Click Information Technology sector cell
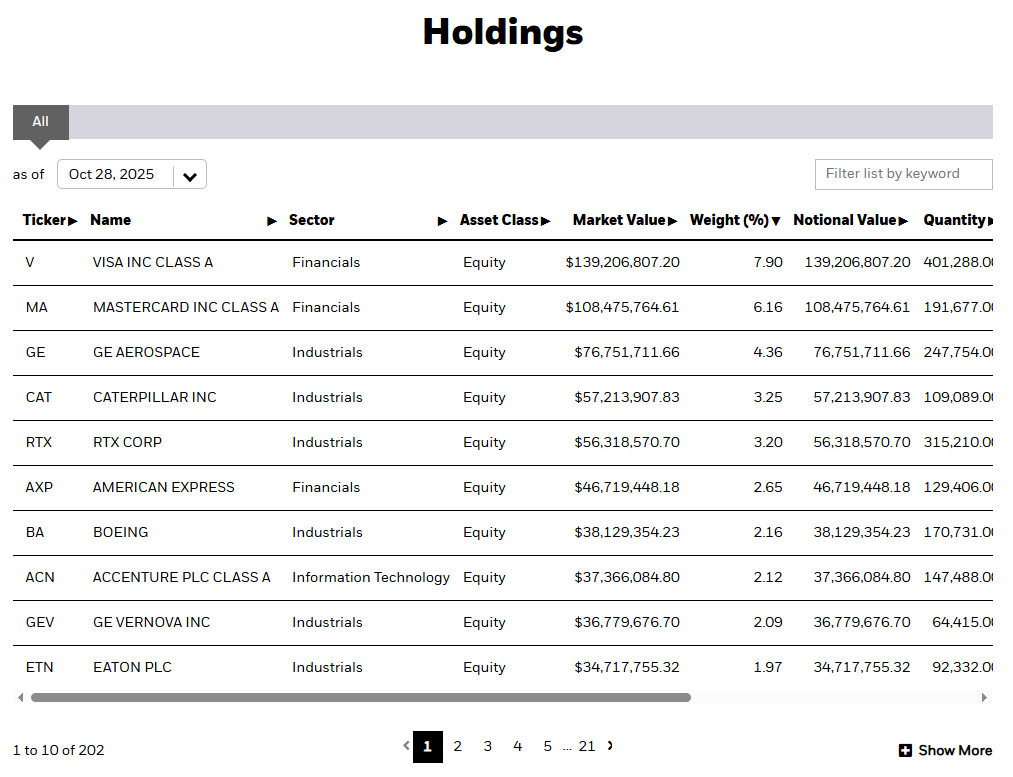This screenshot has width=1013, height=777. pyautogui.click(x=371, y=577)
